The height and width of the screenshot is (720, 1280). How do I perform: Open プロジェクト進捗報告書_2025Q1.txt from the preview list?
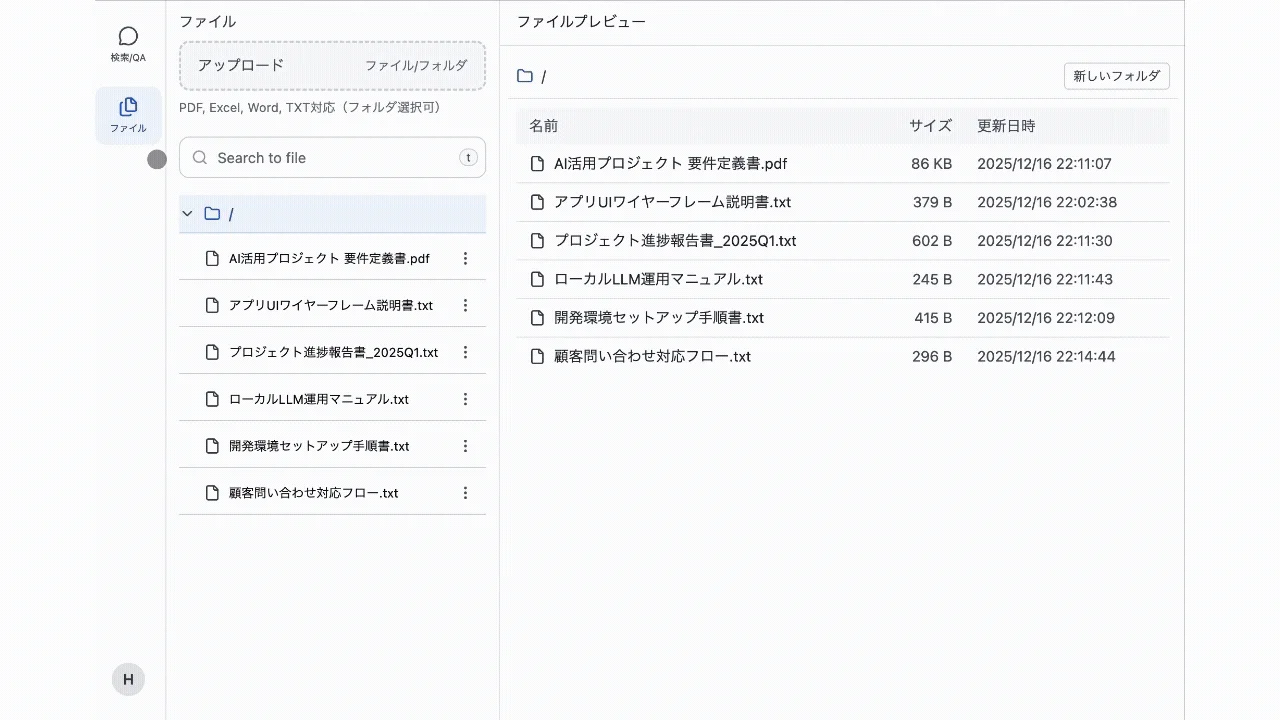(x=675, y=240)
